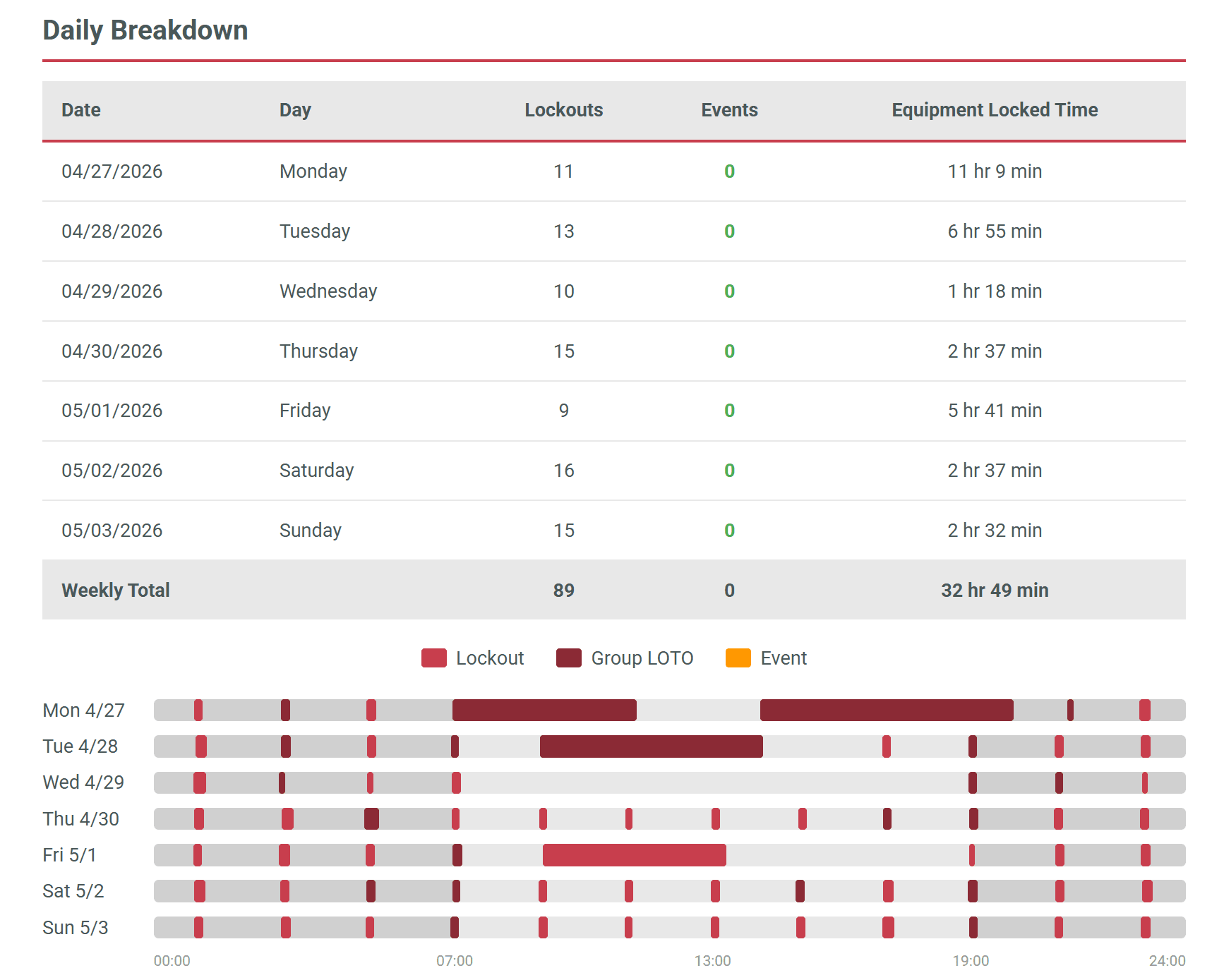Screen dimensions: 1212x980
Task: Click Tuesday's lockout count 13
Action: coord(563,231)
